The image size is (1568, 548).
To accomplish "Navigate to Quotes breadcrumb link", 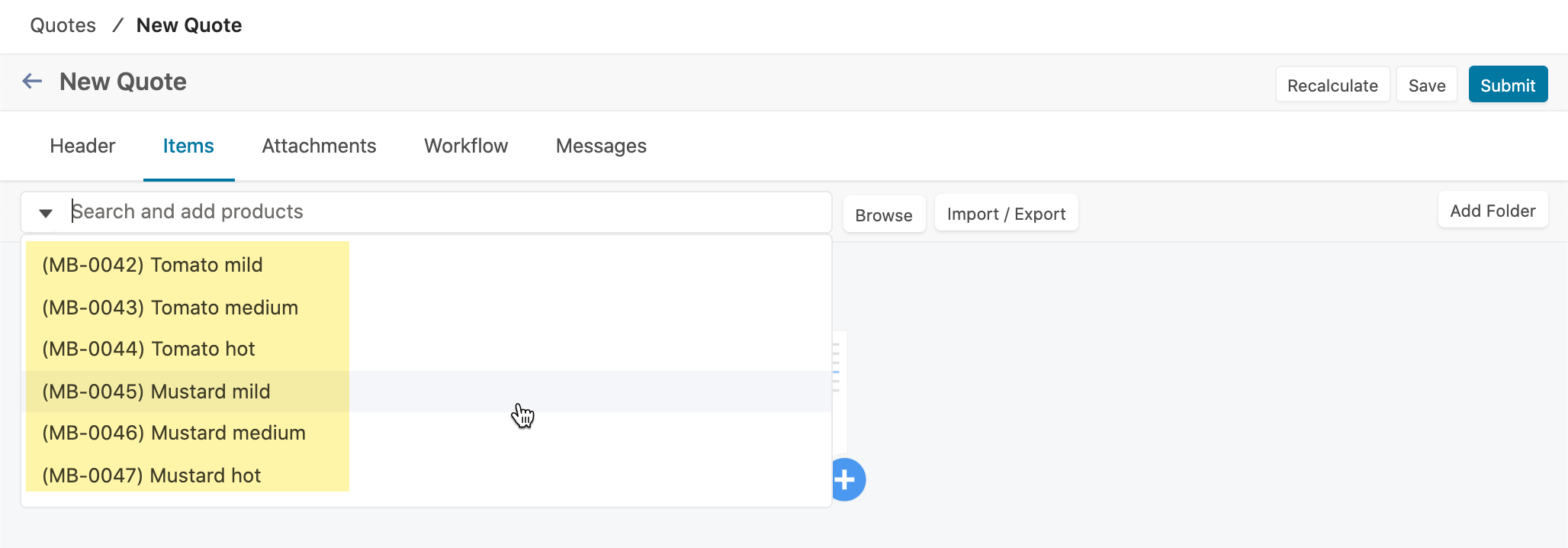I will (63, 25).
